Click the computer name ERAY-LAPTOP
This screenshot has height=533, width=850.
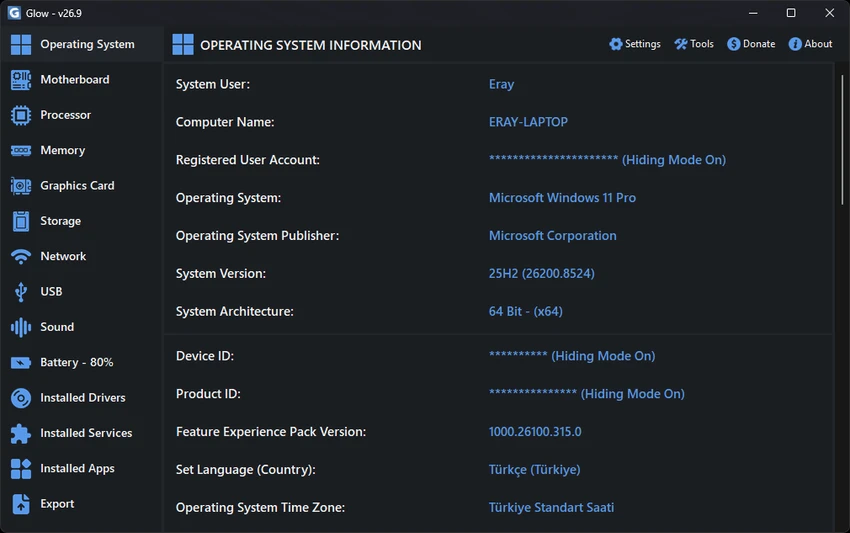click(528, 122)
